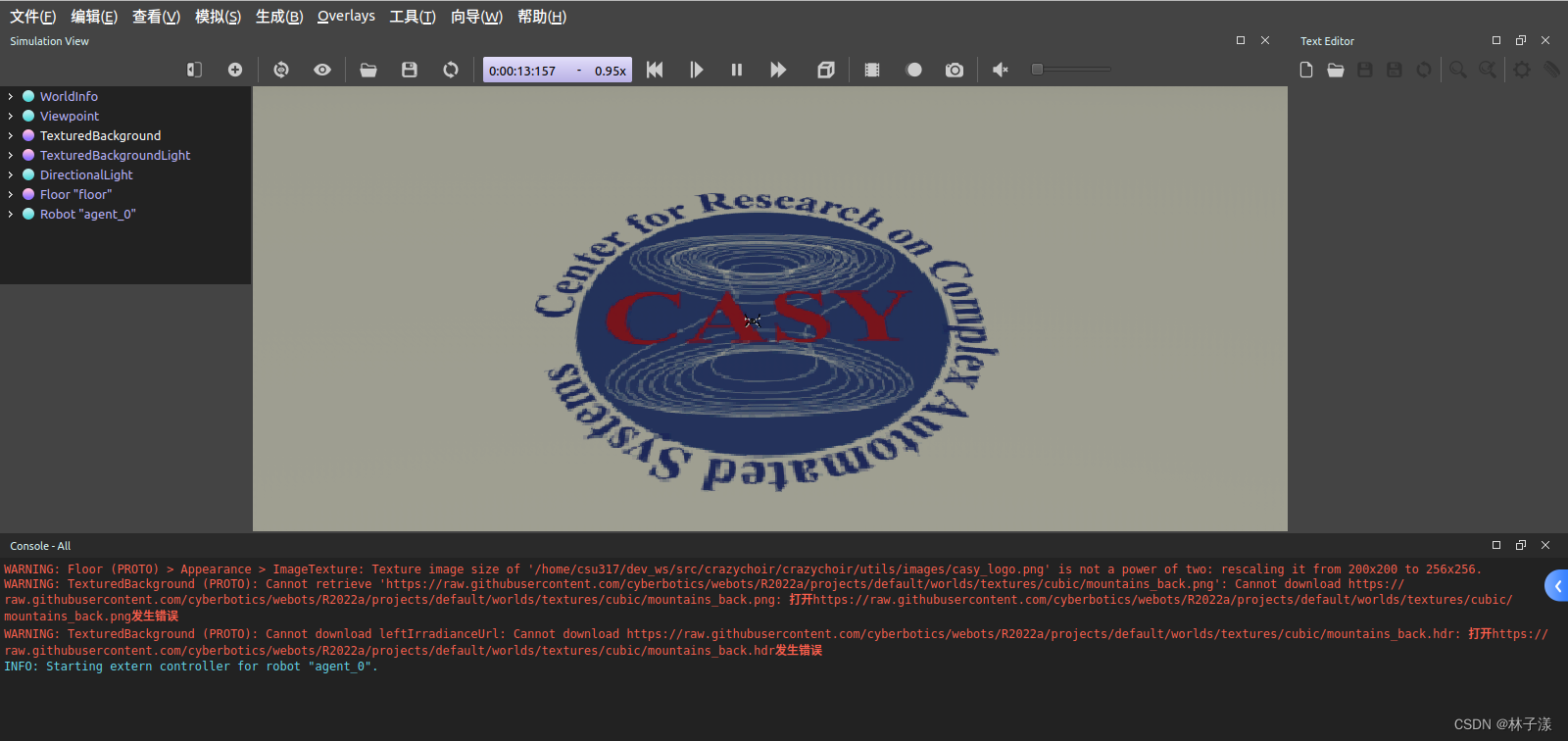Open the 向导(W) menu
The width and height of the screenshot is (1568, 741).
point(476,17)
